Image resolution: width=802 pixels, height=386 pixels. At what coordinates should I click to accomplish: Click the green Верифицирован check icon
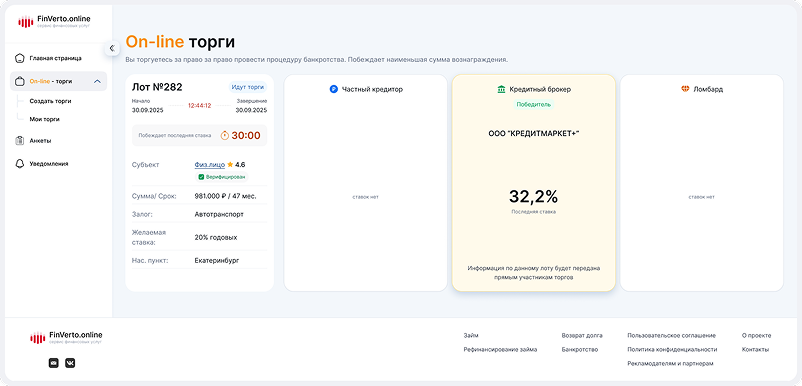(x=202, y=177)
